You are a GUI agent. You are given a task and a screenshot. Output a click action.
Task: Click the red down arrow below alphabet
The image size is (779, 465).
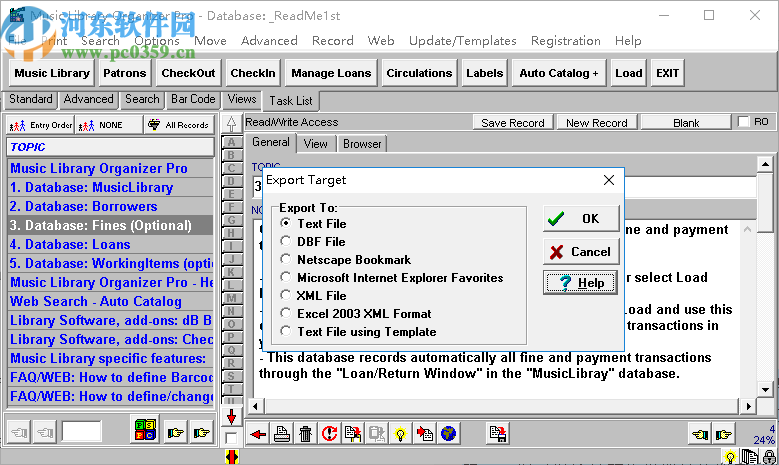pyautogui.click(x=231, y=417)
